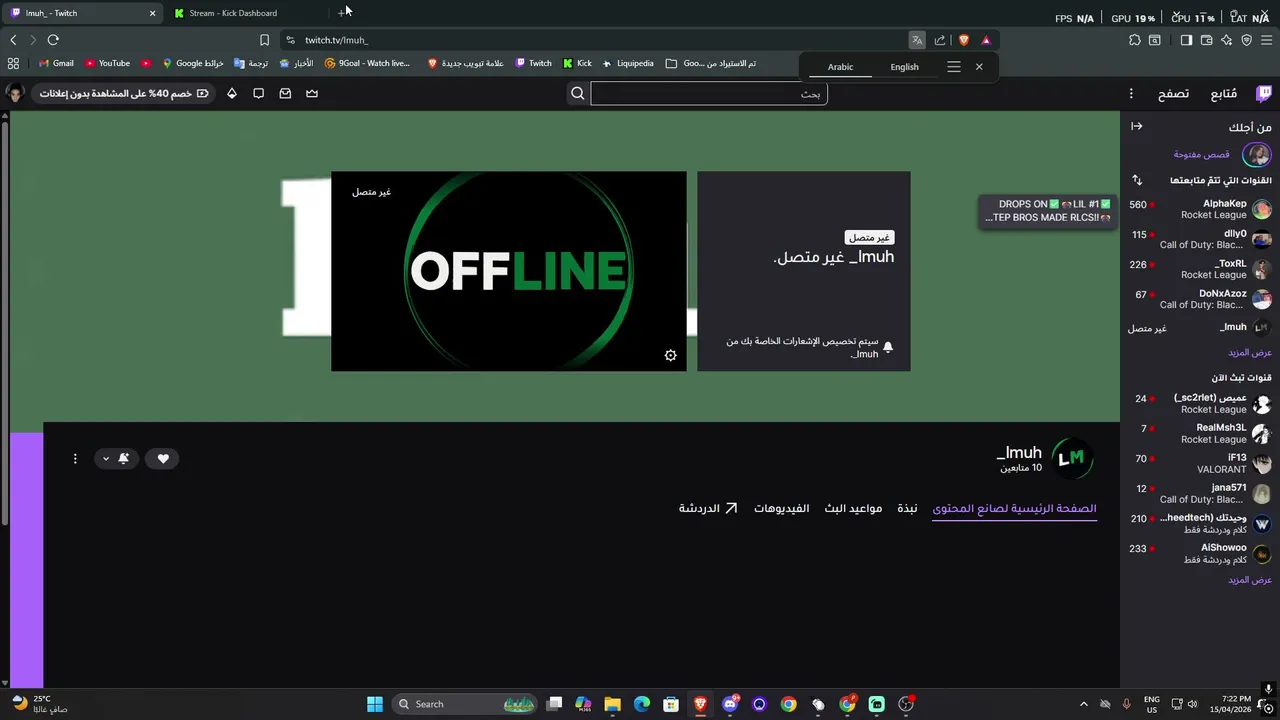
Task: Open File Explorer from the taskbar
Action: (613, 704)
